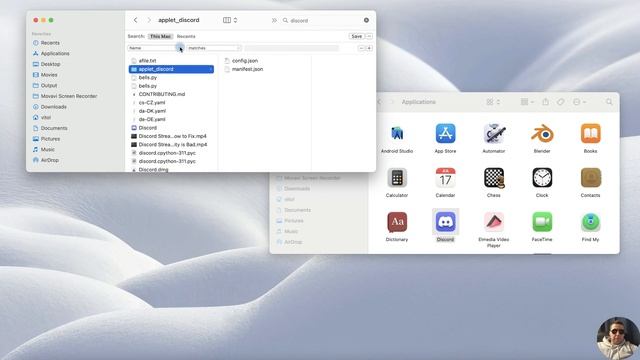Open Find My app icon
640x360 pixels.
(591, 222)
